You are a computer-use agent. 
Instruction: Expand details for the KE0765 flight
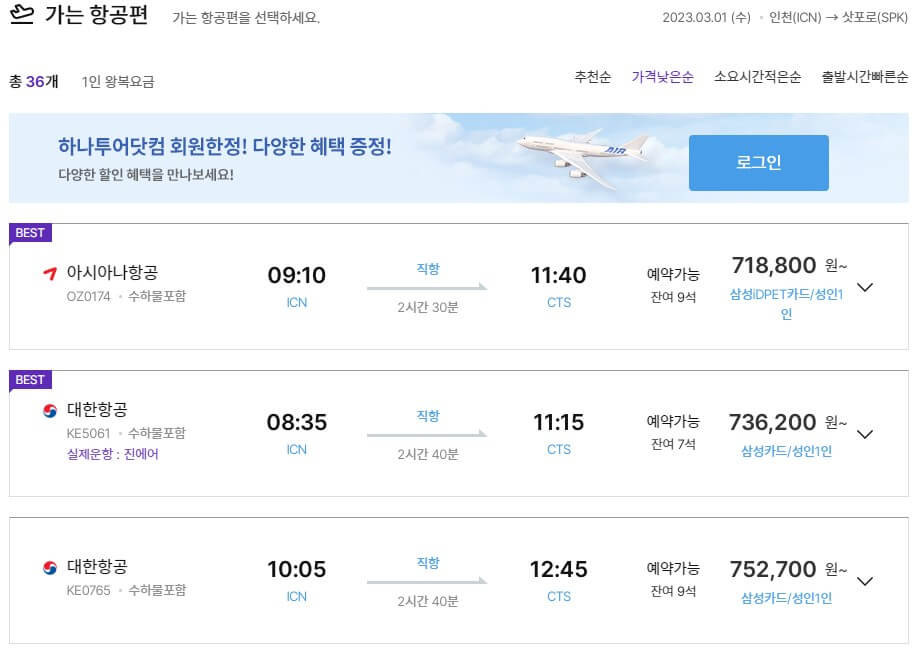click(x=864, y=581)
